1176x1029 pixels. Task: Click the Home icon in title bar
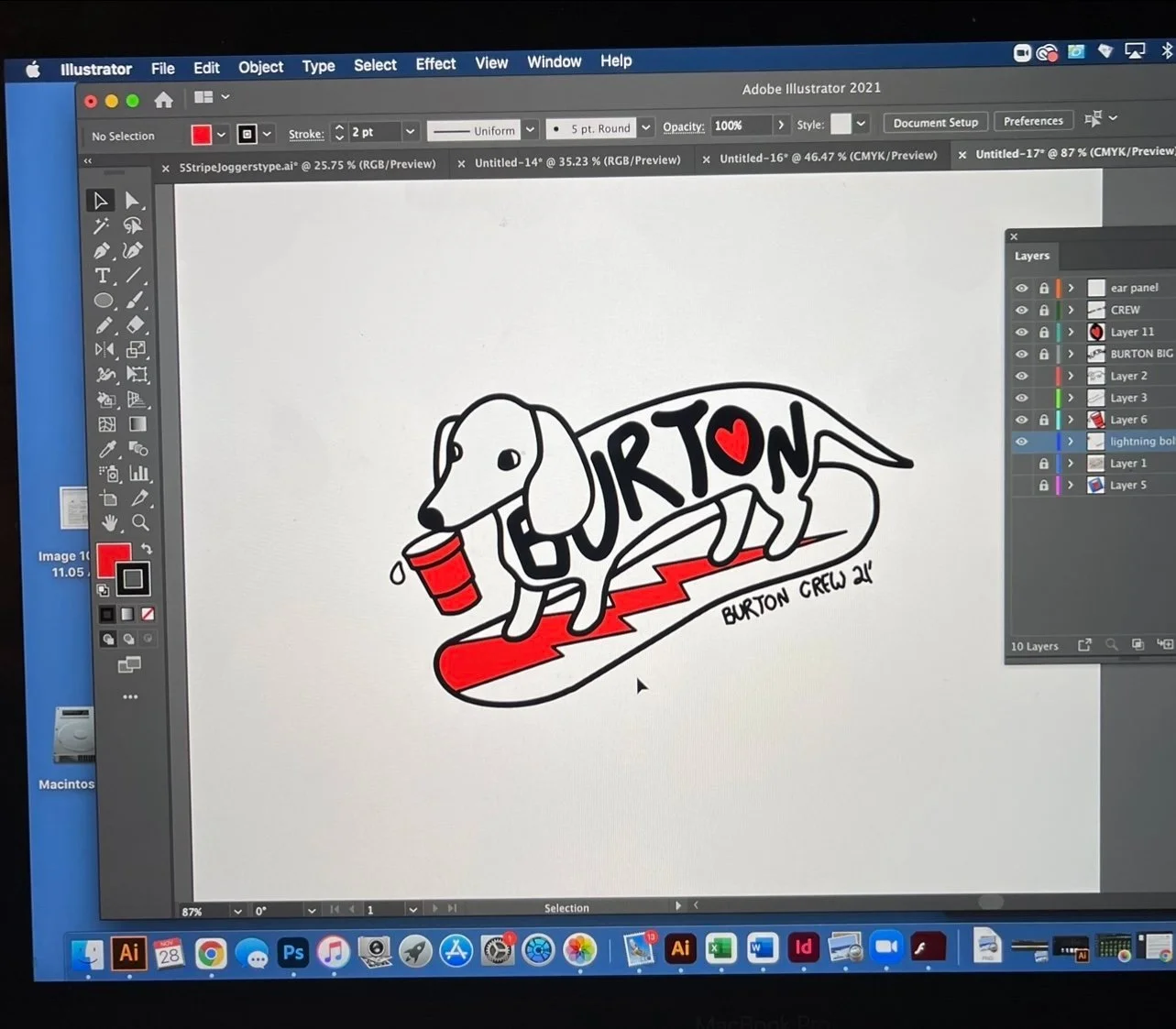[x=164, y=100]
